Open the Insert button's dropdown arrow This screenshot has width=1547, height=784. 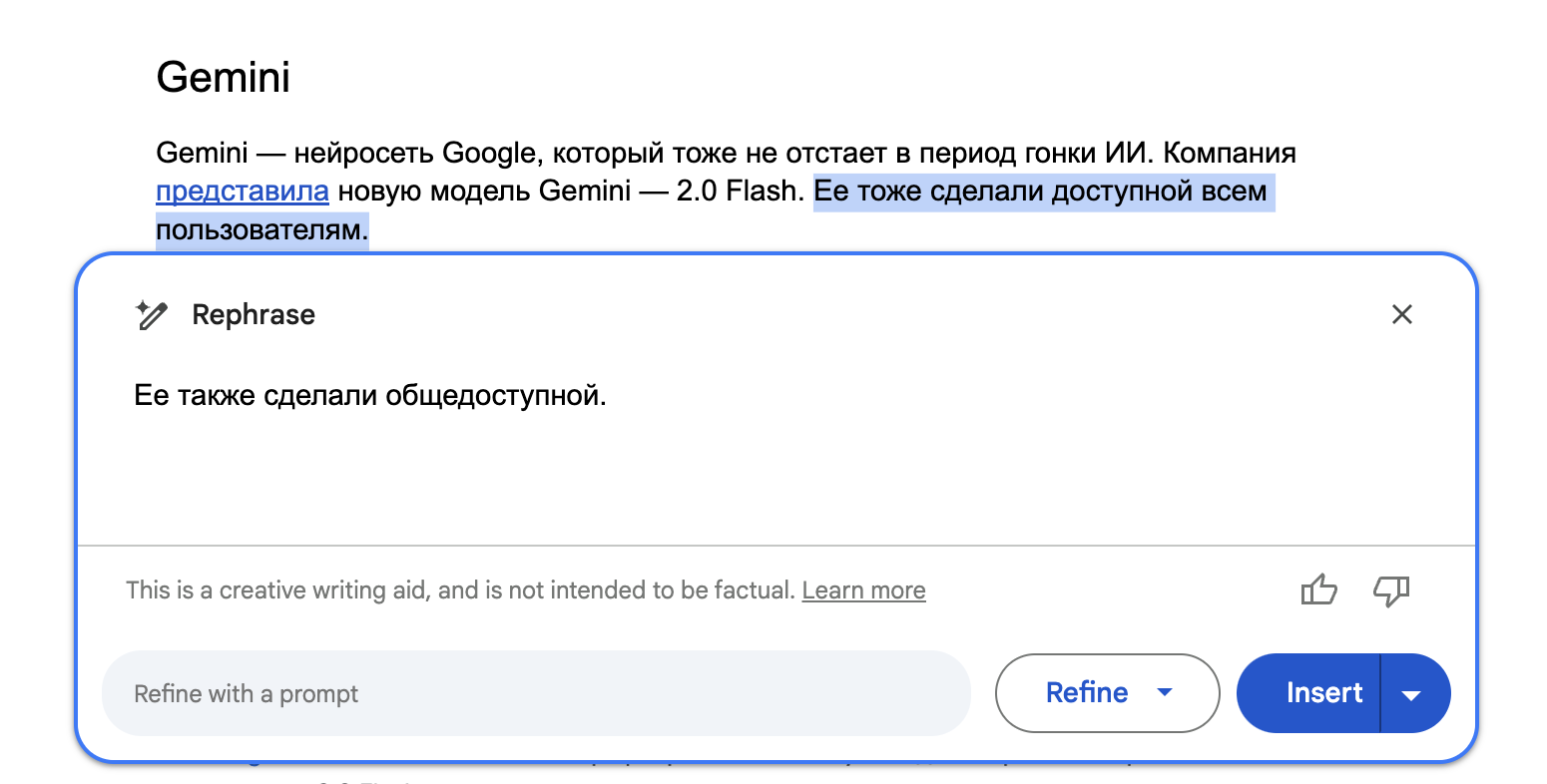click(1411, 695)
